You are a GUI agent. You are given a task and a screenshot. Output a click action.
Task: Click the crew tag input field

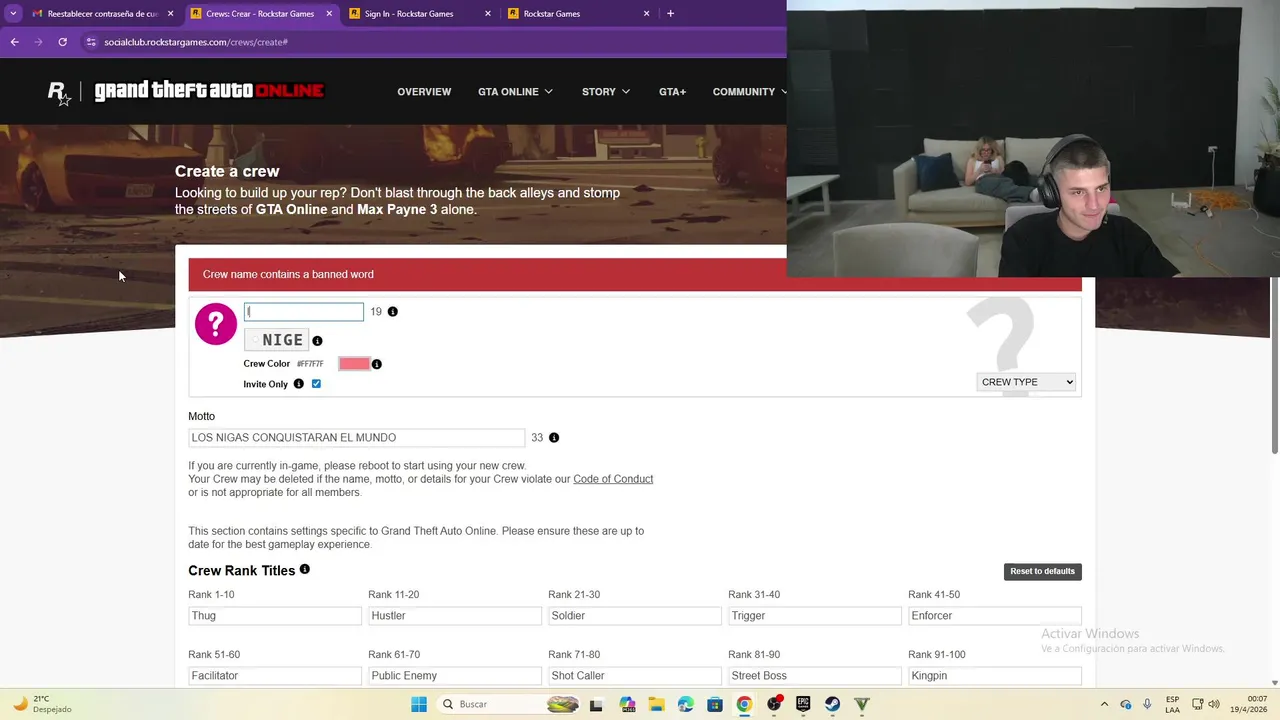click(x=277, y=340)
